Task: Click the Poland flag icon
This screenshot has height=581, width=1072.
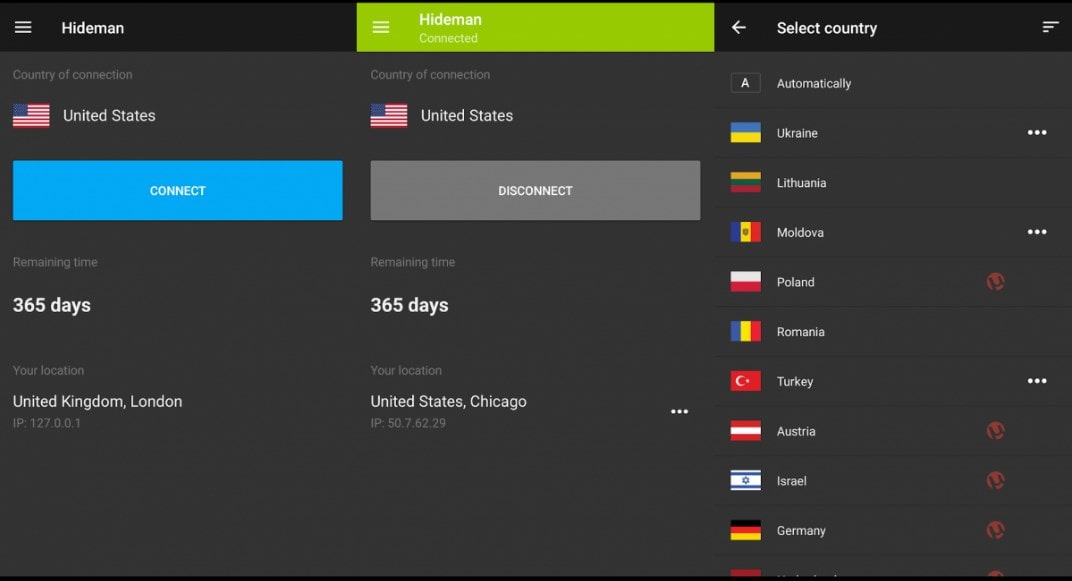Action: [x=745, y=282]
